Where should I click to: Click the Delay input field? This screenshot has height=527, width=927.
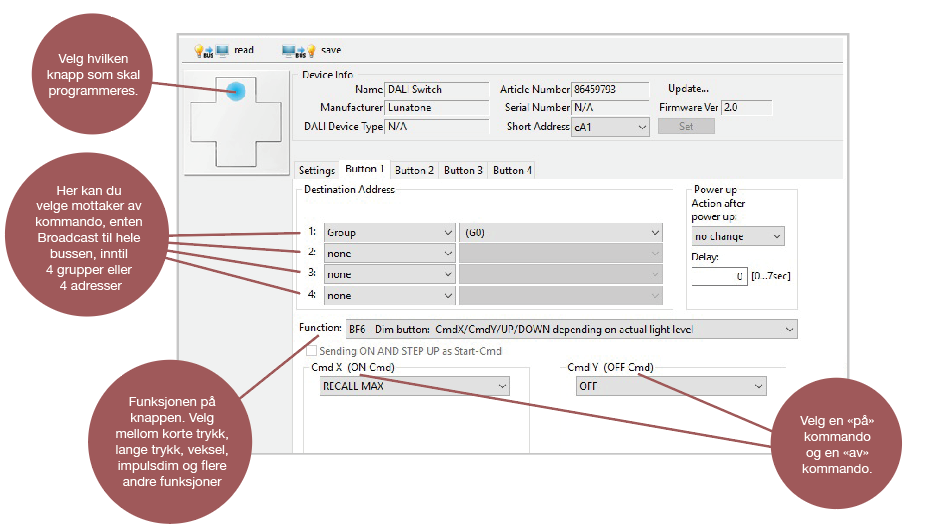click(719, 276)
